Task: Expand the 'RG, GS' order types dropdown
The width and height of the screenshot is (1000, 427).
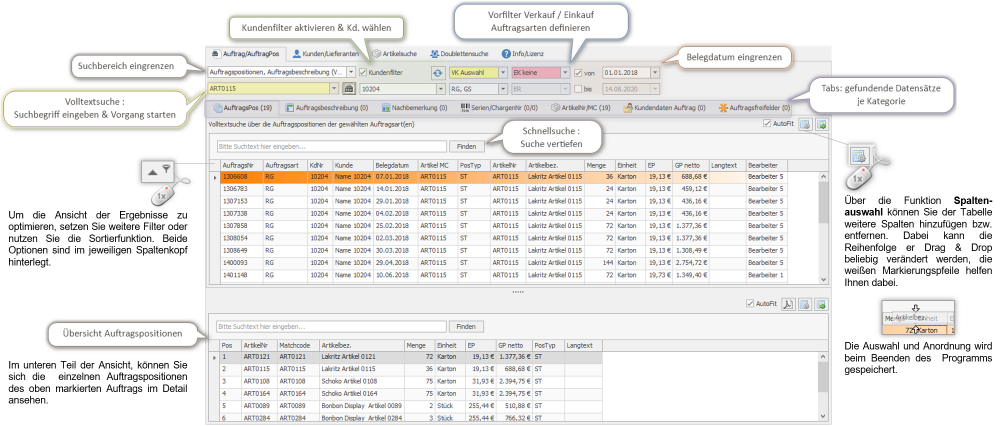Action: click(x=503, y=89)
